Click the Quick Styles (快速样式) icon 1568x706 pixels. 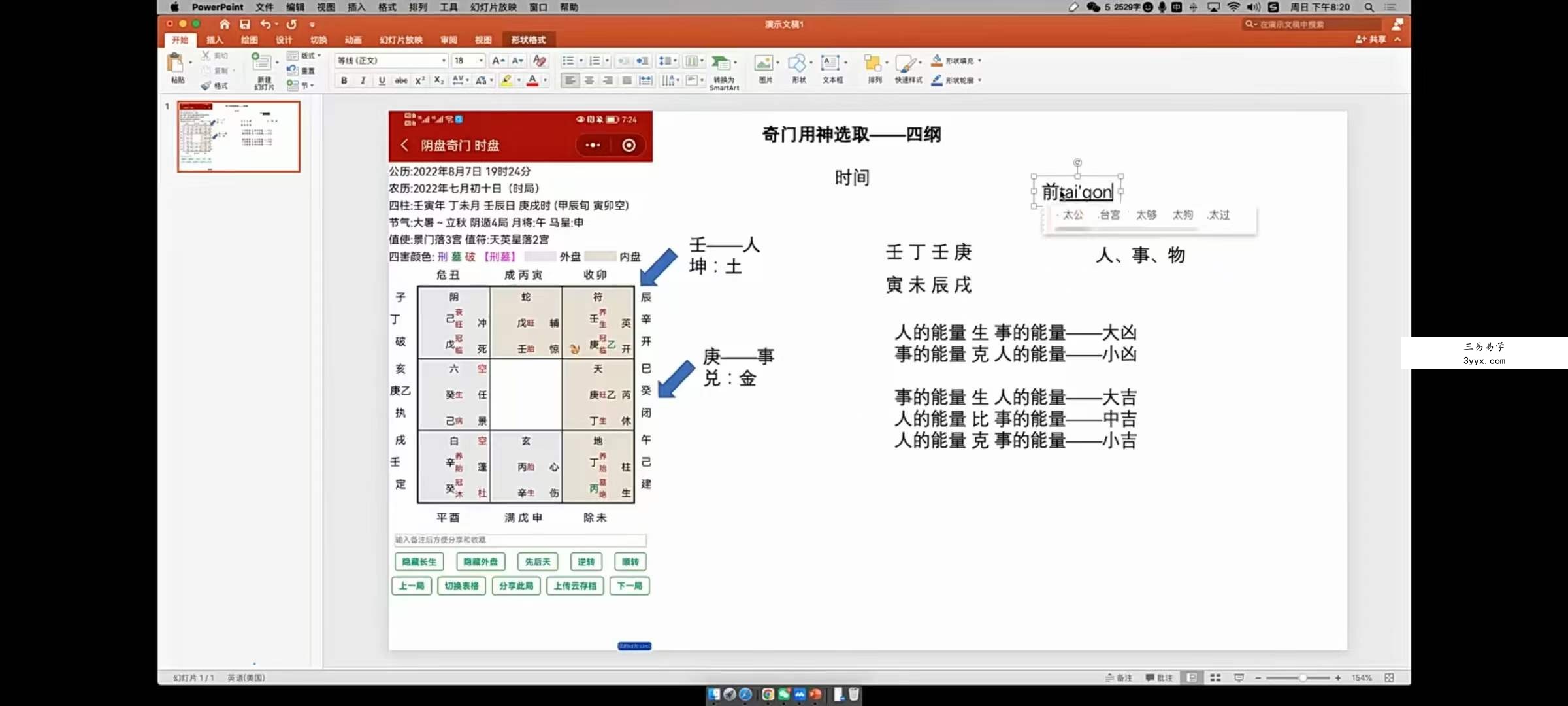tap(906, 63)
